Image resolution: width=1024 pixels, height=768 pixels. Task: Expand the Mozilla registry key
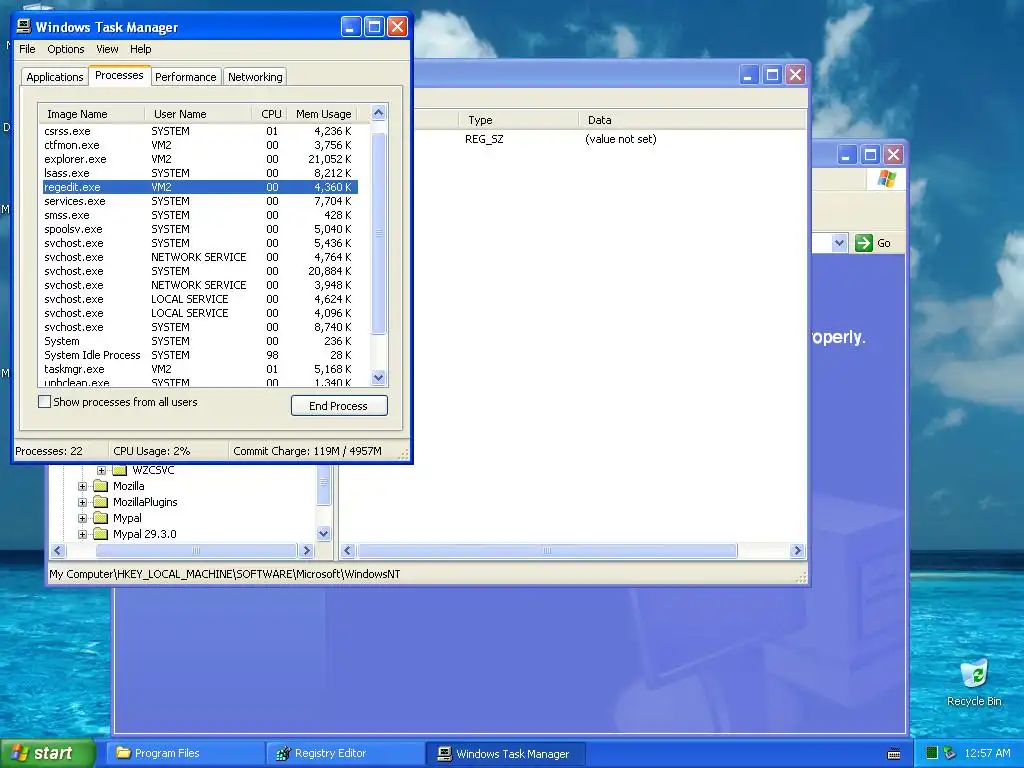tap(82, 486)
